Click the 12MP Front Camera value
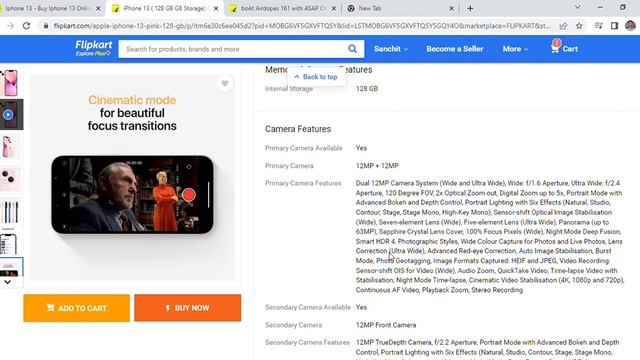Viewport: 640px width, 360px height. click(x=386, y=325)
